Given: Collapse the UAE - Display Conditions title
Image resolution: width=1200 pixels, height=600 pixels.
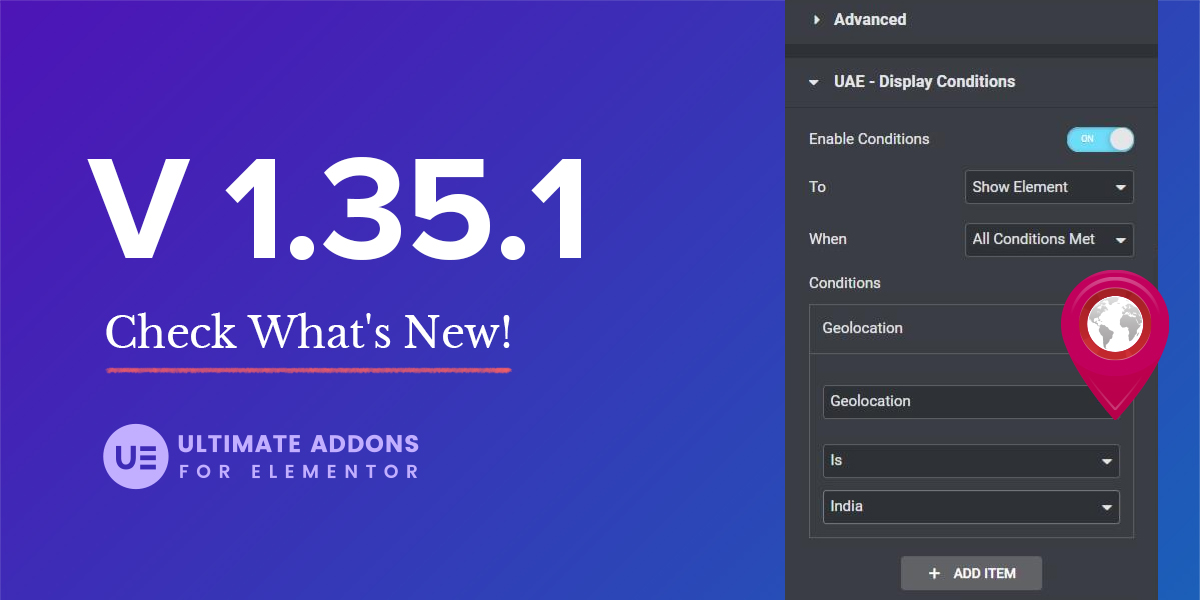Looking at the screenshot, I should pyautogui.click(x=924, y=82).
